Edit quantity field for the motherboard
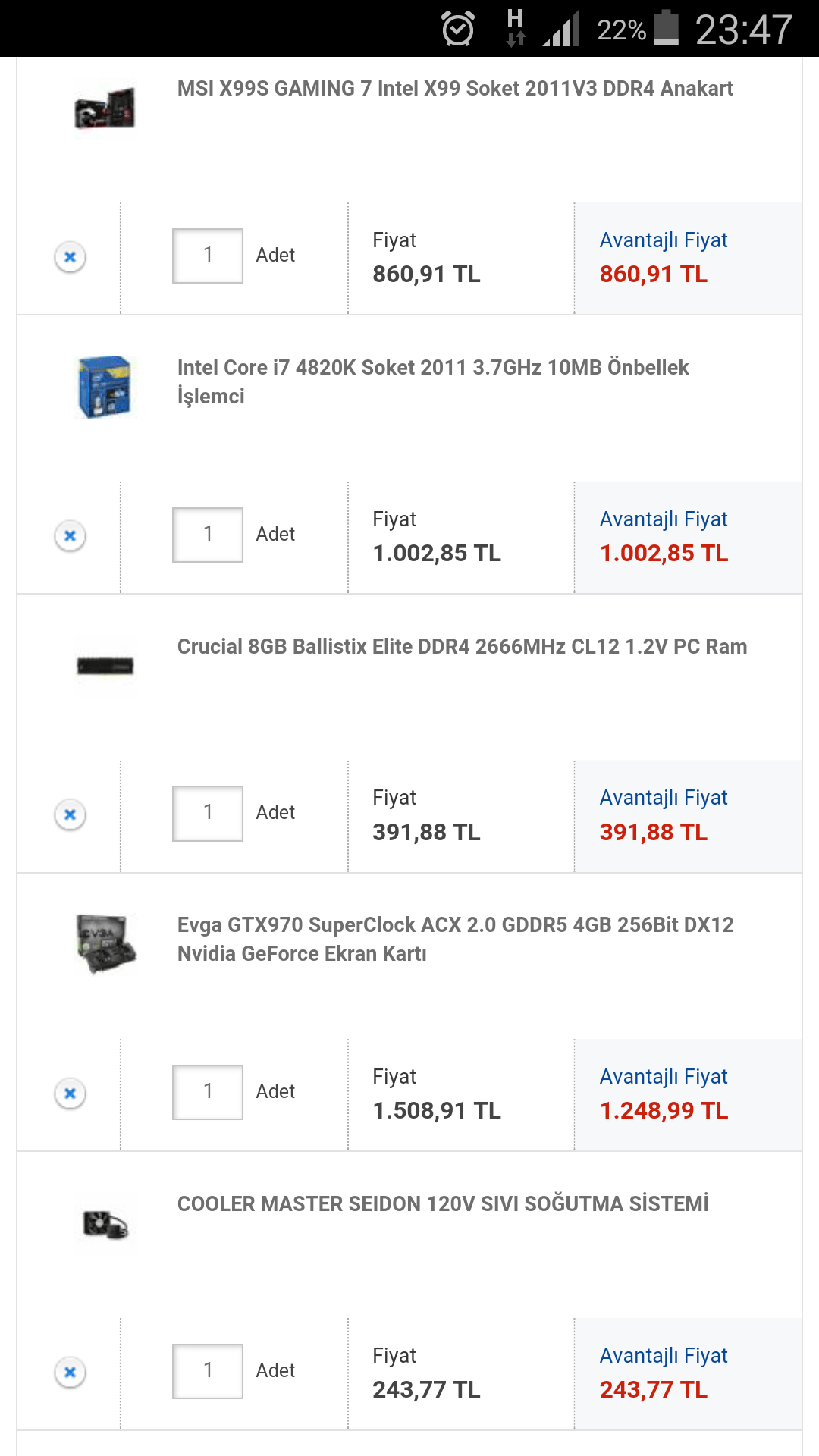This screenshot has width=819, height=1456. (x=207, y=256)
